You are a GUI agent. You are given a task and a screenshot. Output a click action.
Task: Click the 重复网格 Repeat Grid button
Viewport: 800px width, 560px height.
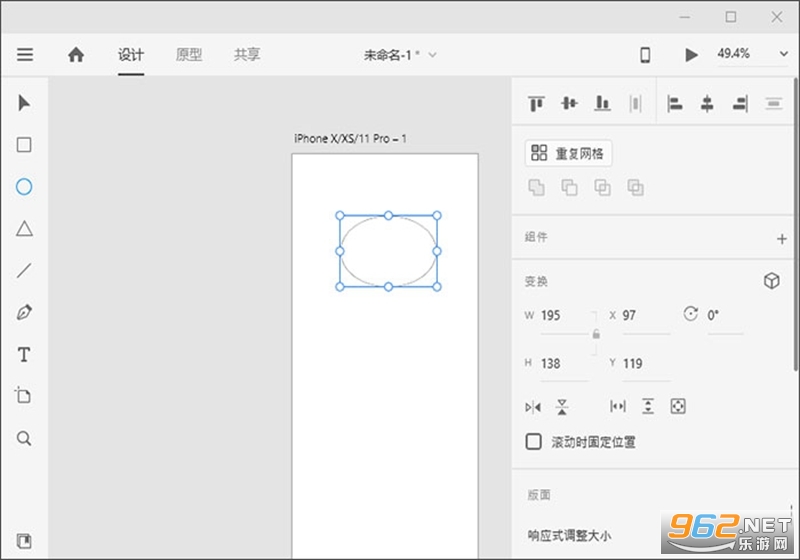568,153
